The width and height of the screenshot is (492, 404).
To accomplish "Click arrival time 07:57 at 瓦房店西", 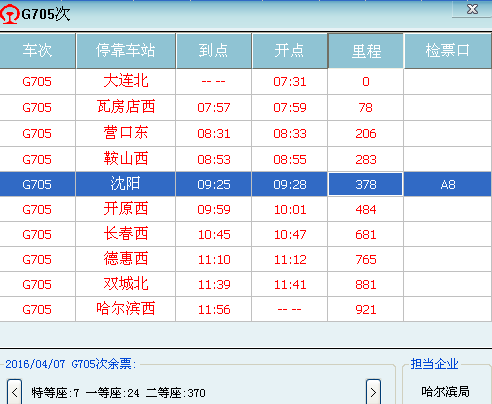I will click(x=214, y=107).
